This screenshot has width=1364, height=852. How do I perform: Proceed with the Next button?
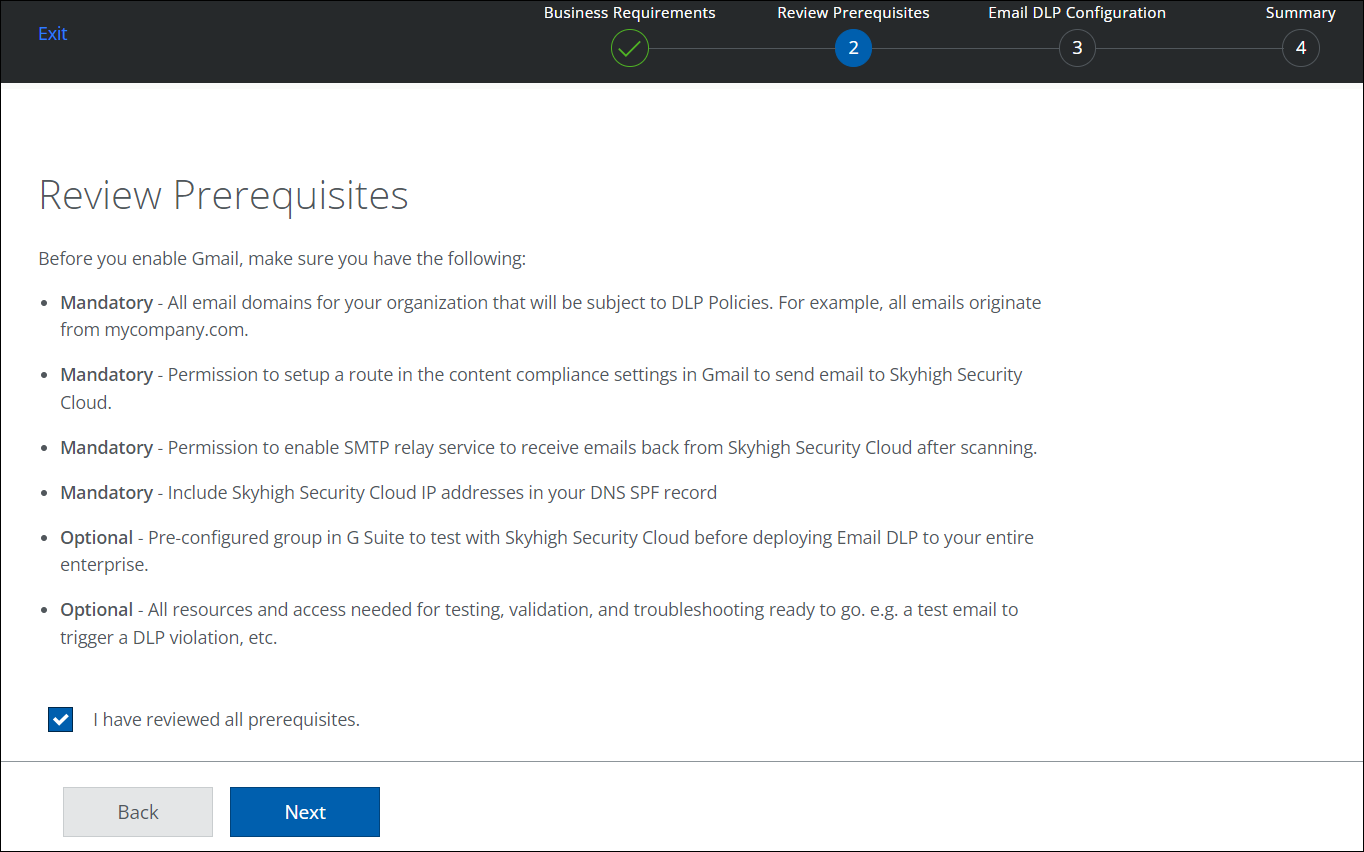click(305, 812)
